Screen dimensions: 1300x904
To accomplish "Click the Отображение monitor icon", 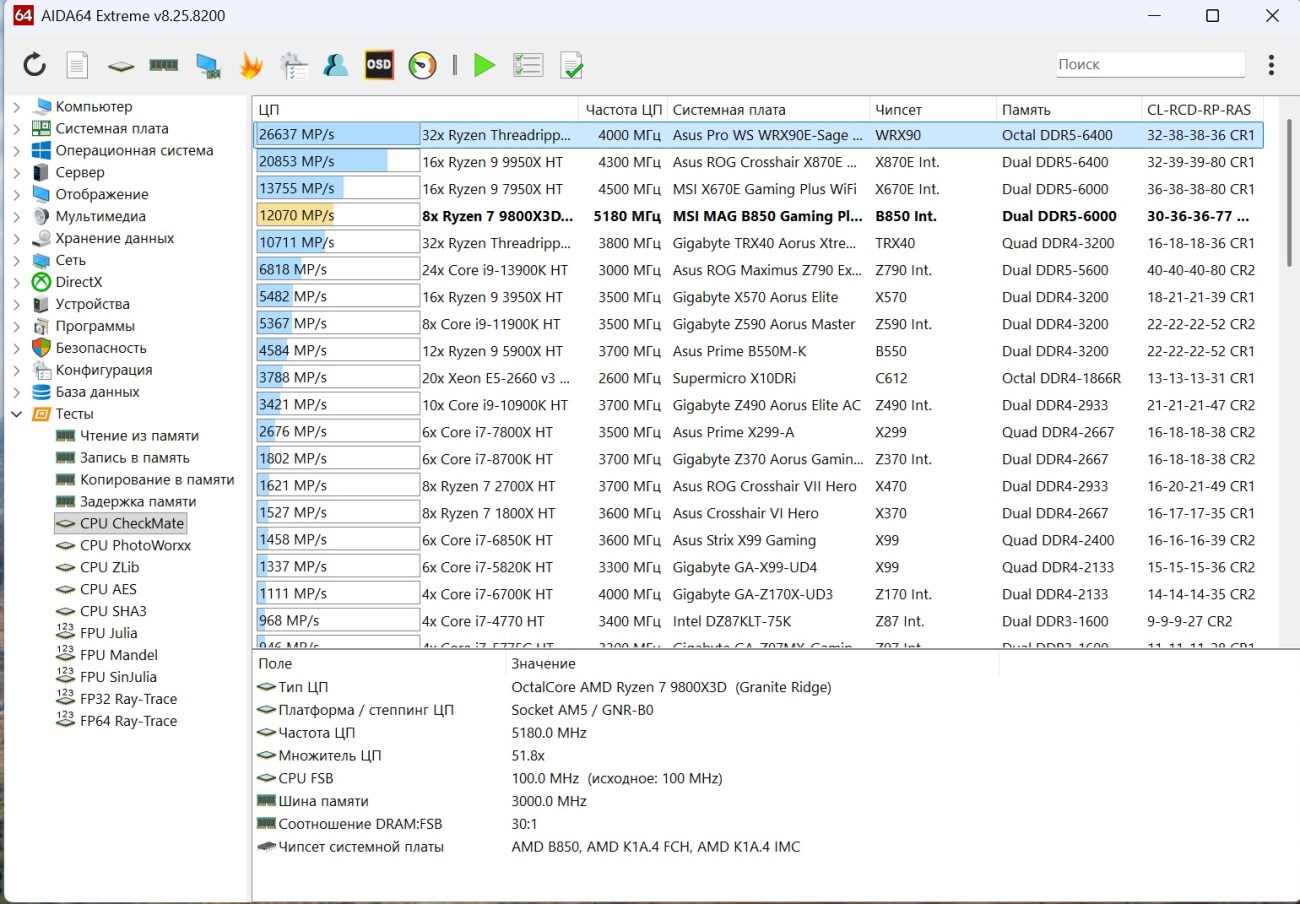I will [x=42, y=195].
